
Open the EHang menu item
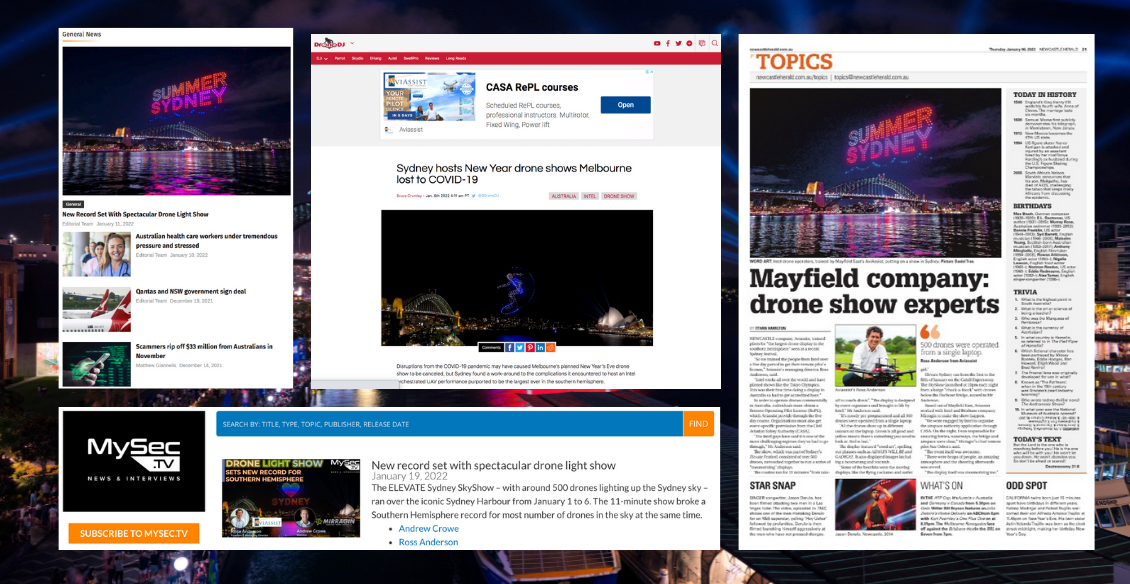click(x=375, y=58)
